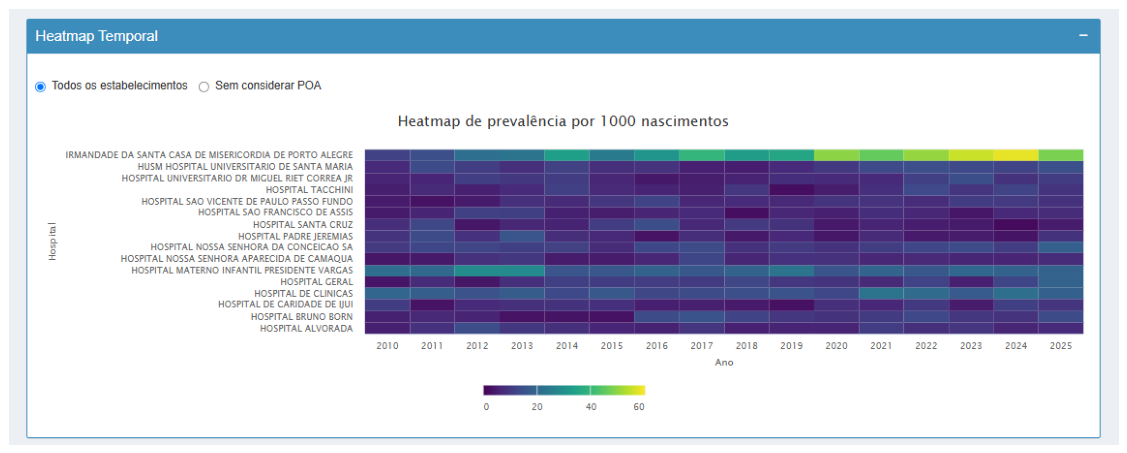Click HOSPITAL UNIVERSITARIO DR MIGUEL RIET CORREA label
The width and height of the screenshot is (1127, 453).
click(237, 178)
